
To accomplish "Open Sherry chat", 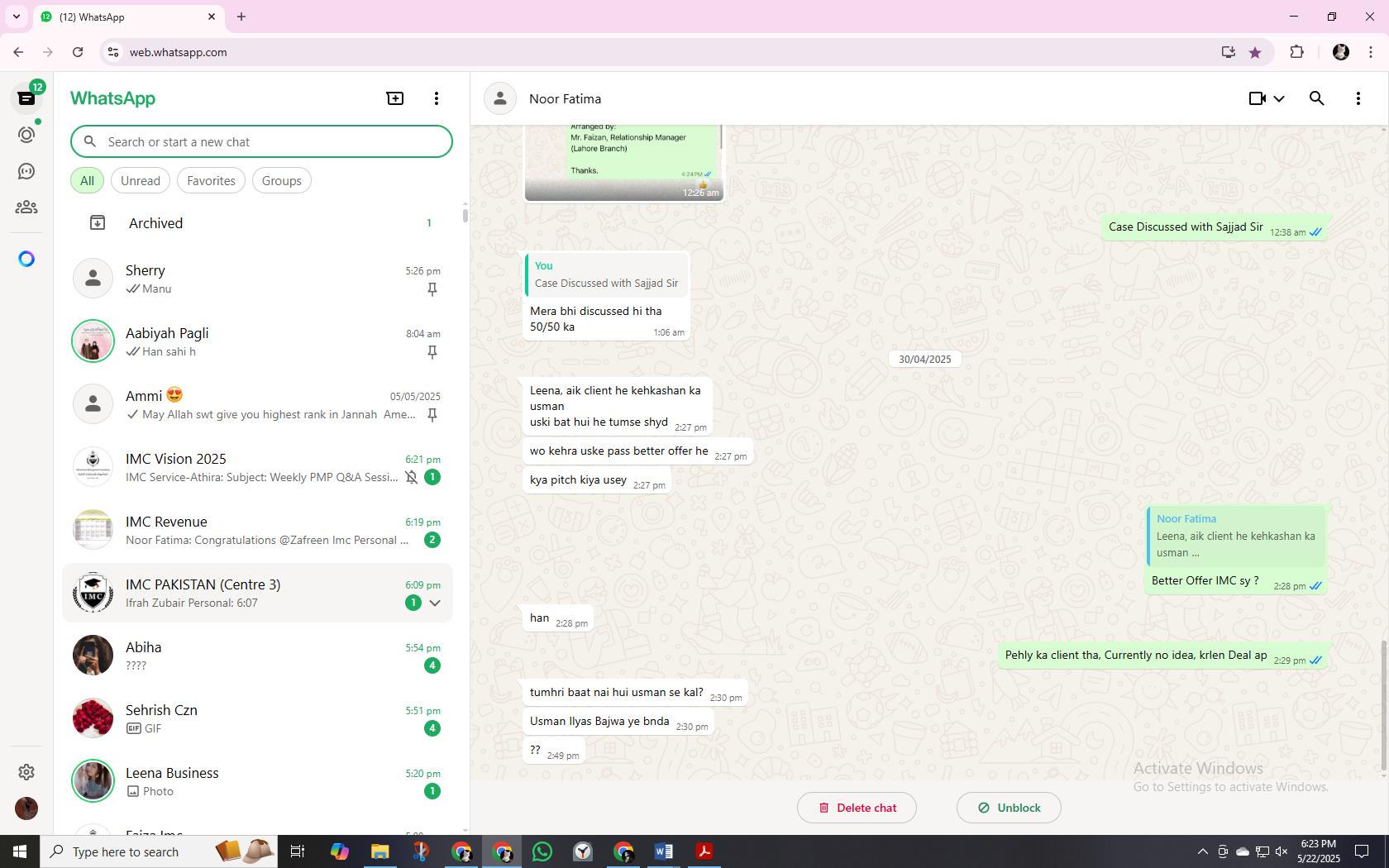I will tap(258, 279).
